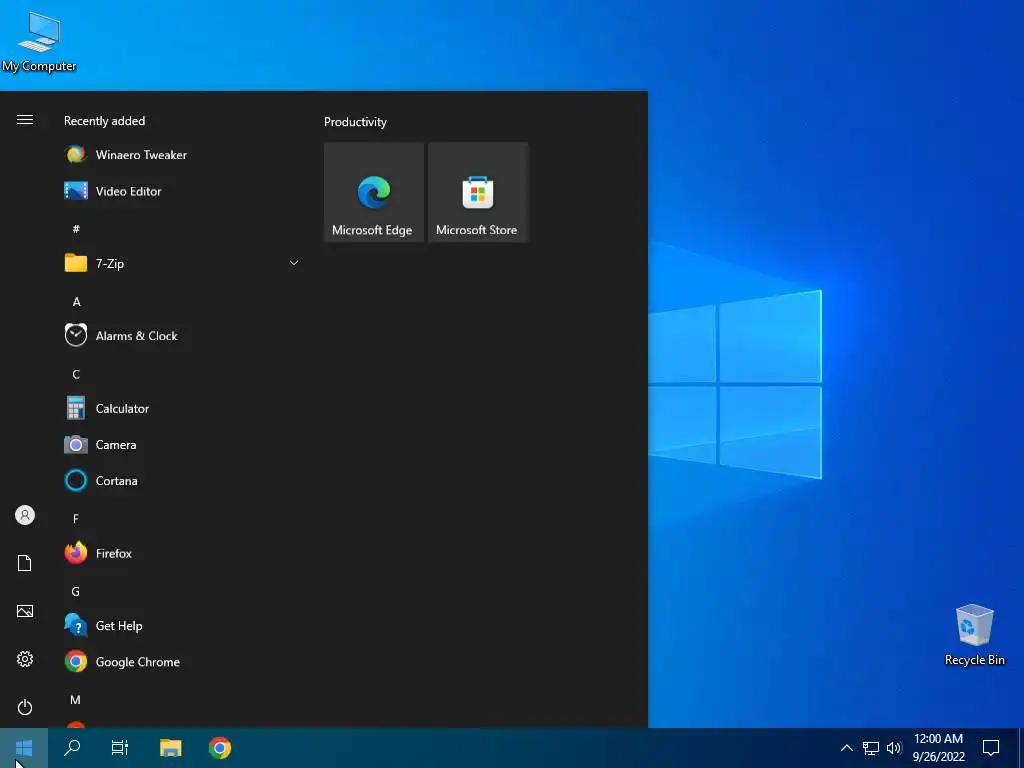This screenshot has width=1024, height=768.
Task: Launch Calculator from the app list
Action: coord(183,408)
